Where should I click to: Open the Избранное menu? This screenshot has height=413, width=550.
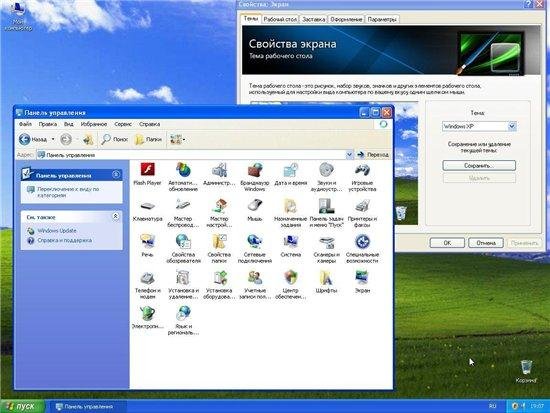[94, 124]
